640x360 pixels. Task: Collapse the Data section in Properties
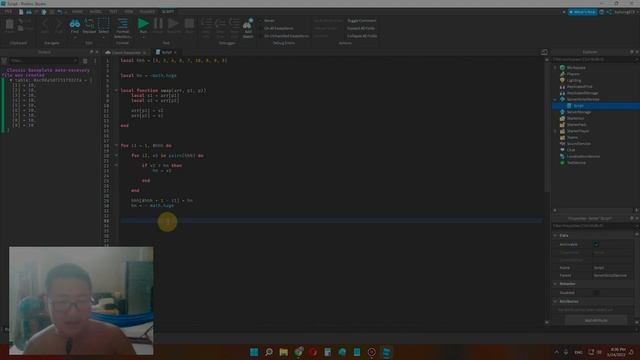[x=555, y=236]
